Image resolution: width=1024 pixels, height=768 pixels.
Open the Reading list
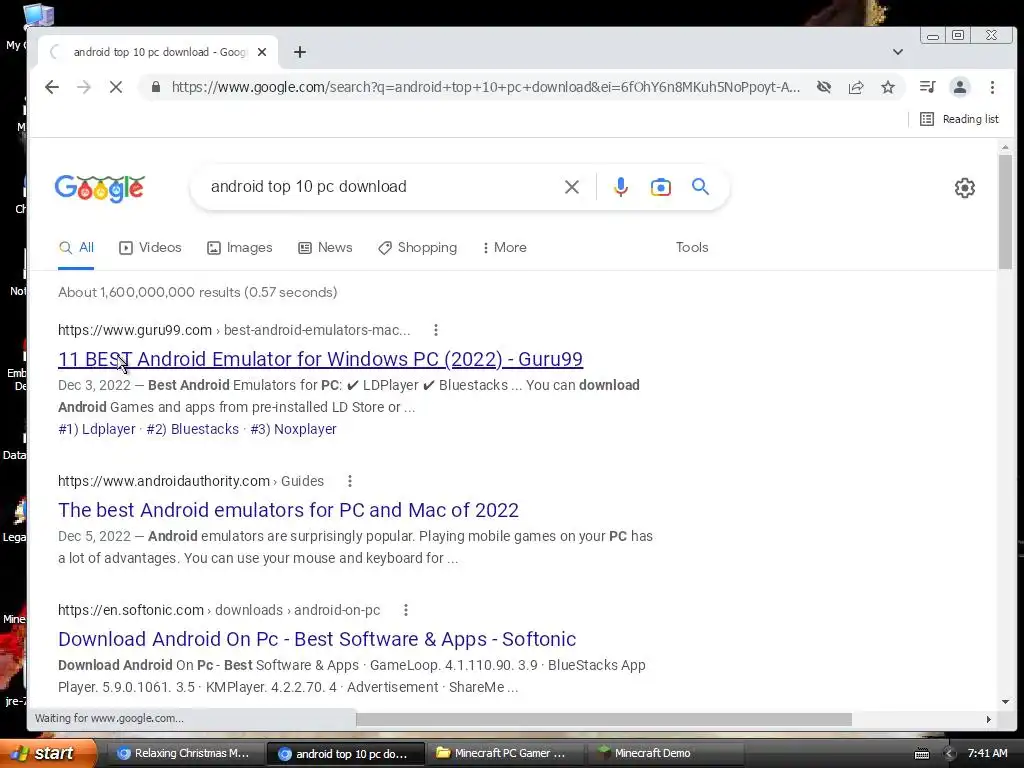959,119
